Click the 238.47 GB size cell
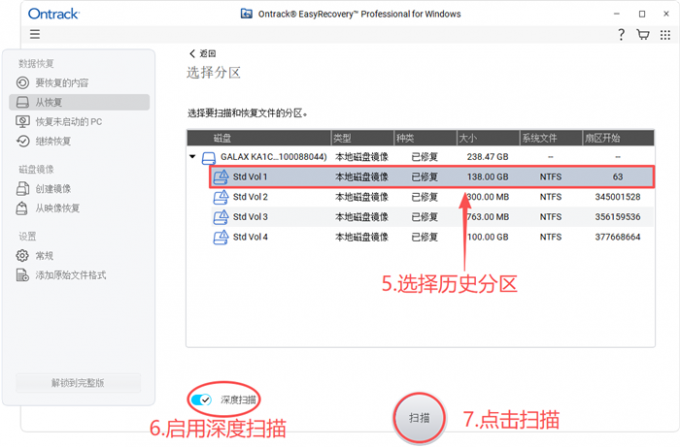 [487, 157]
